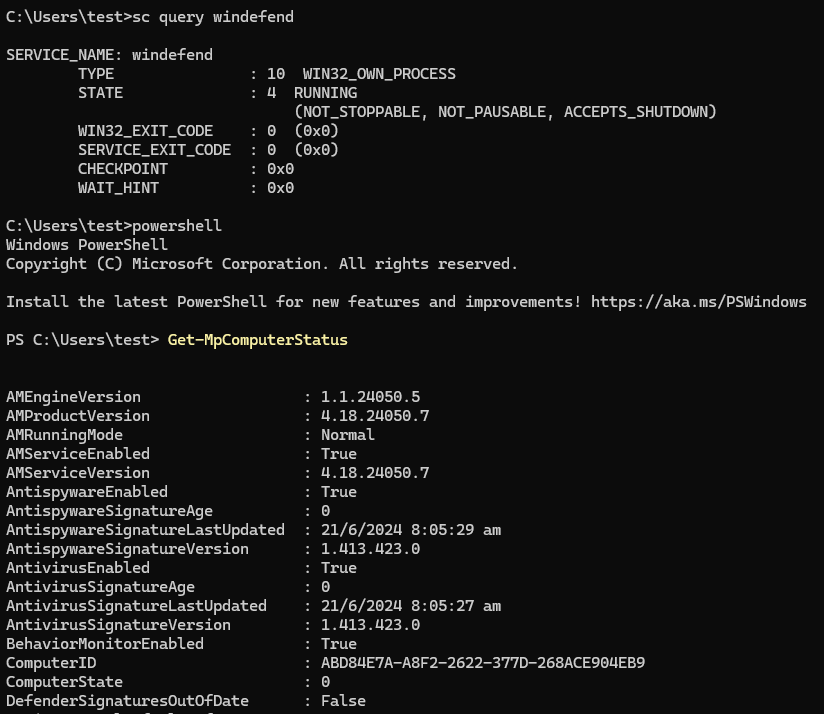Click the AntivirusSignatureVersion value 1.413.423.0
This screenshot has height=714, width=824.
tap(370, 625)
